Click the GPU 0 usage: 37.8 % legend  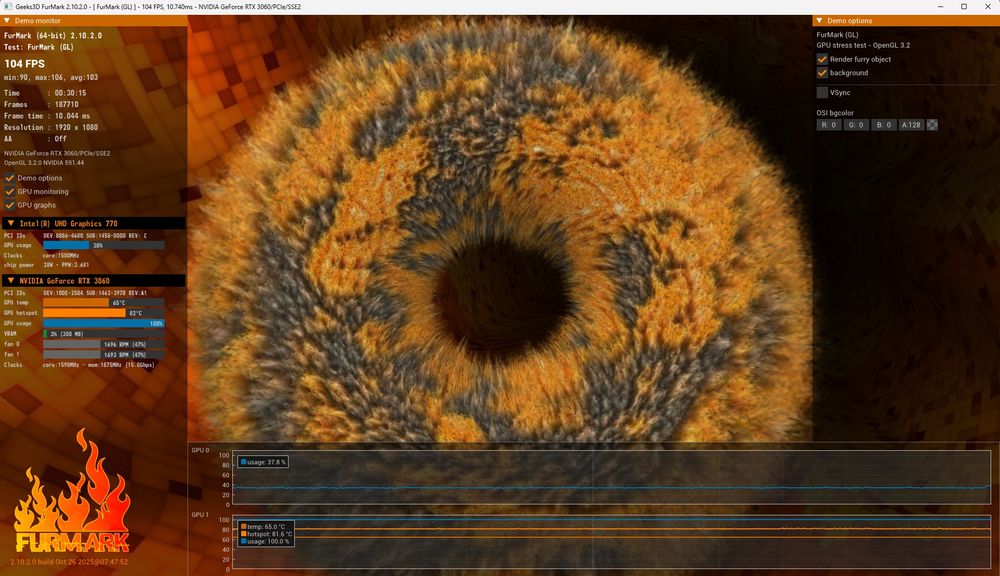click(263, 462)
